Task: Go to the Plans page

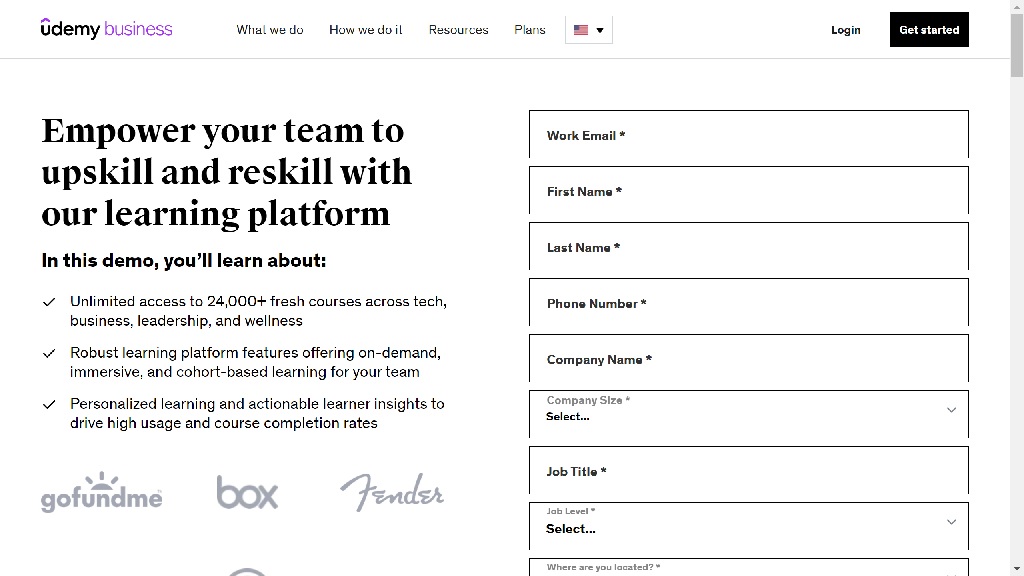Action: coord(530,30)
